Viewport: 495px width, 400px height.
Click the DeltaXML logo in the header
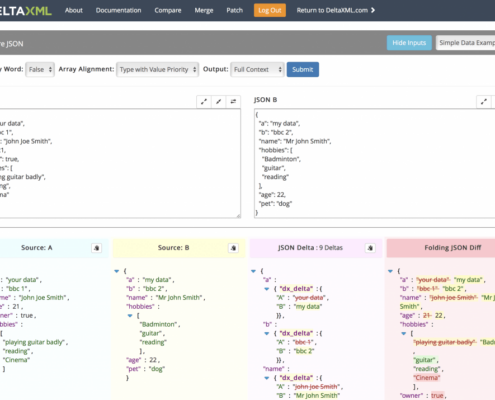[26, 11]
